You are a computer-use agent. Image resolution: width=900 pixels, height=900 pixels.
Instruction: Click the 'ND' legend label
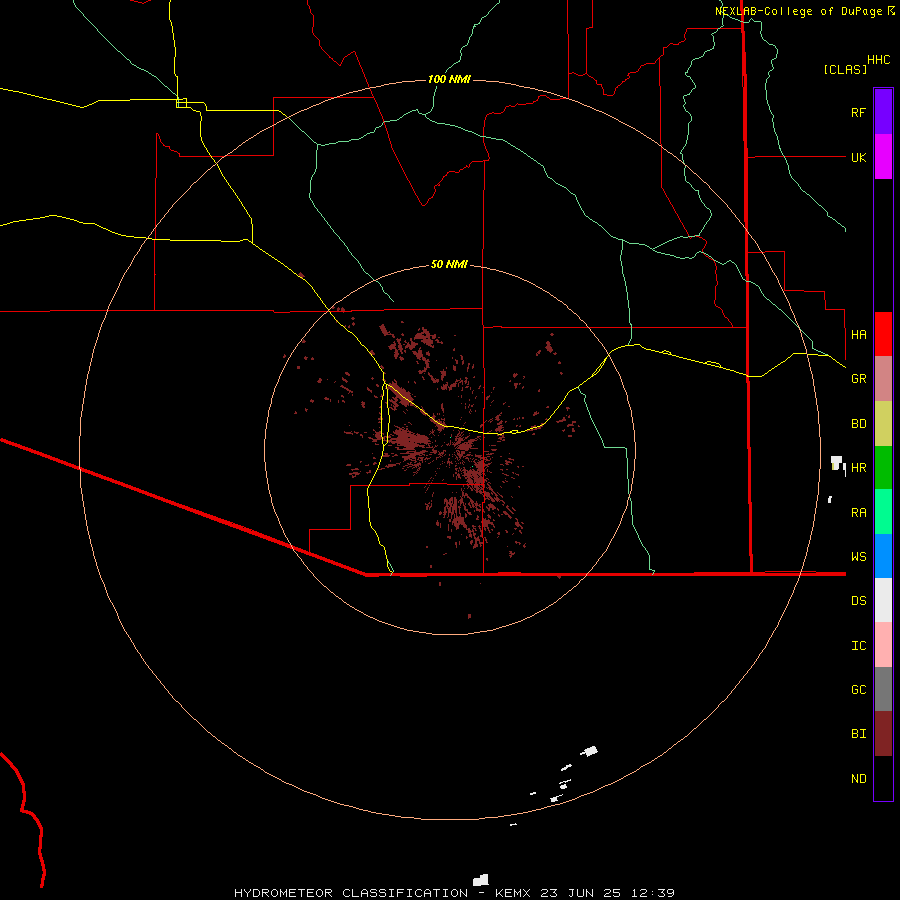point(858,779)
